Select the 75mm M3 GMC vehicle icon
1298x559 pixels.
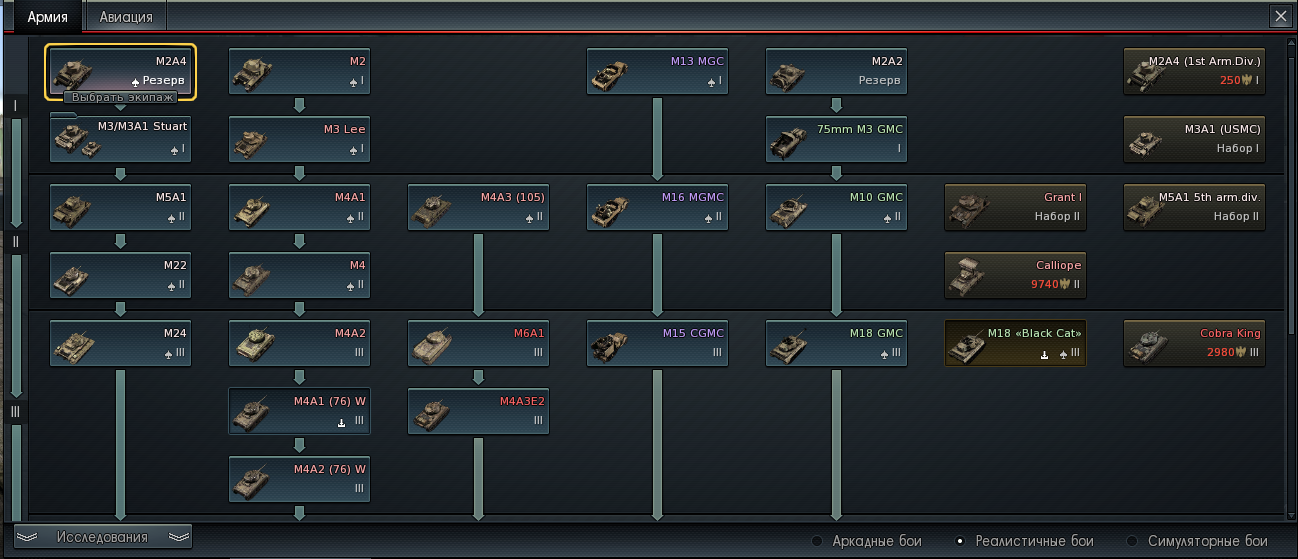tap(836, 139)
